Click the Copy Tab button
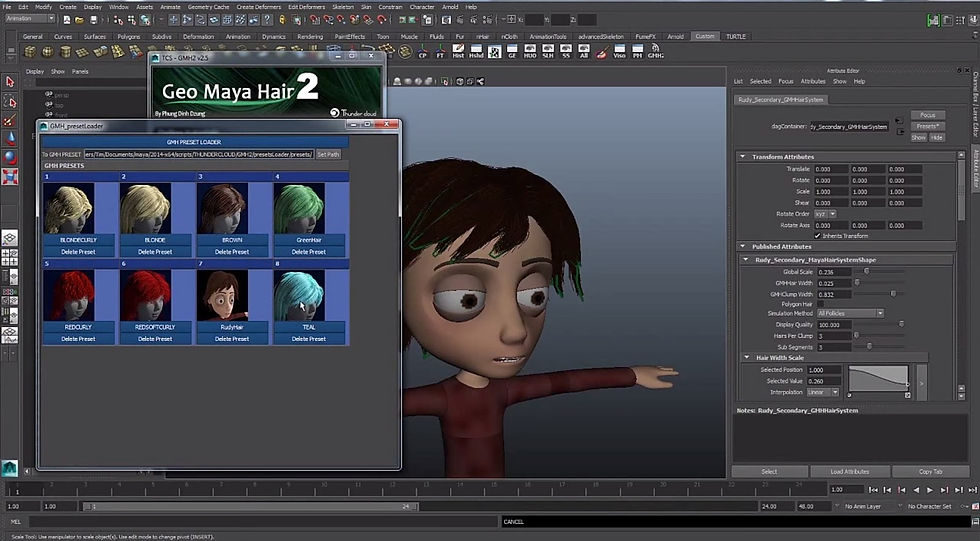This screenshot has height=541, width=980. pyautogui.click(x=931, y=472)
